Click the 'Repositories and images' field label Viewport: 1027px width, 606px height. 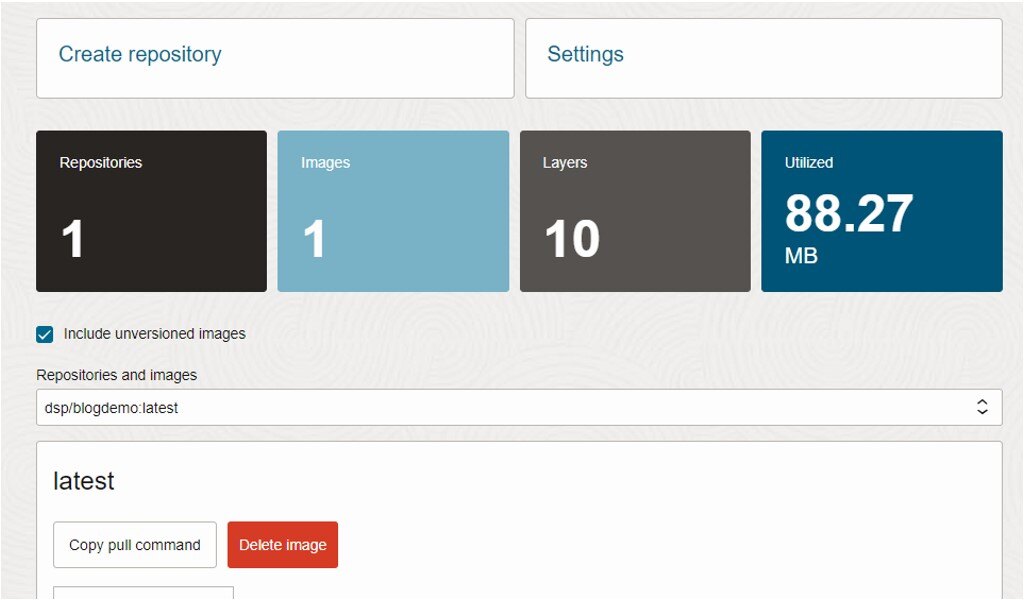[x=116, y=375]
